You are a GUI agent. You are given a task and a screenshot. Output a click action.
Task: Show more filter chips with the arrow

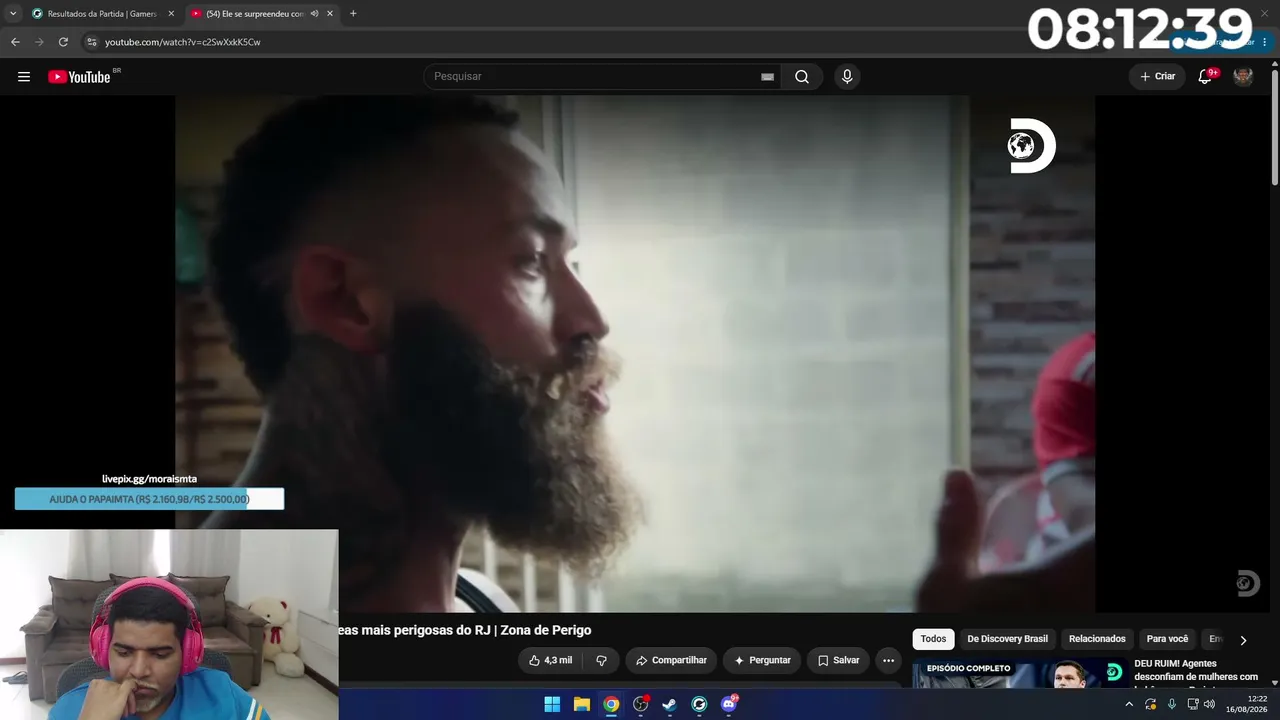[1243, 640]
